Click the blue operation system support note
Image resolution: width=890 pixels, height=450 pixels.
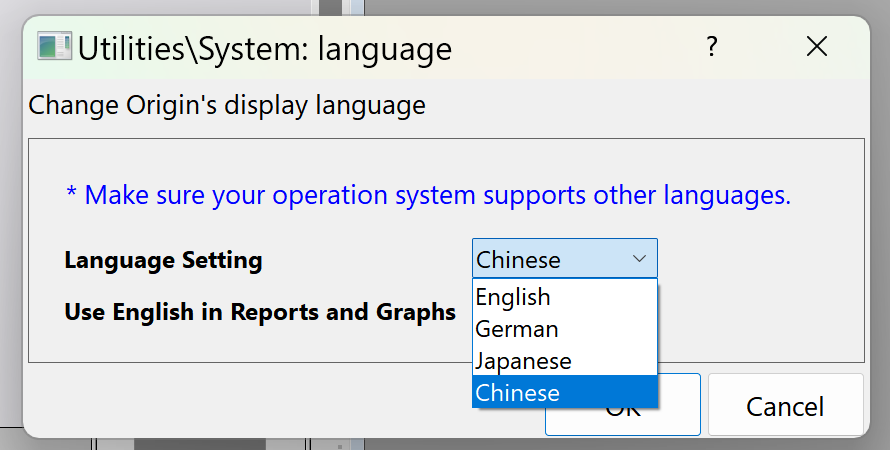428,195
